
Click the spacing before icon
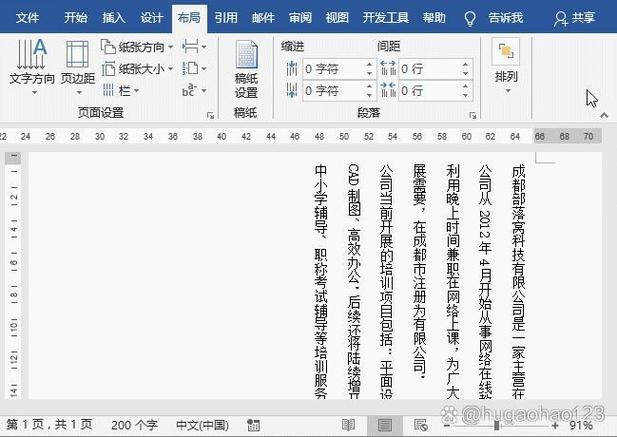pyautogui.click(x=388, y=69)
